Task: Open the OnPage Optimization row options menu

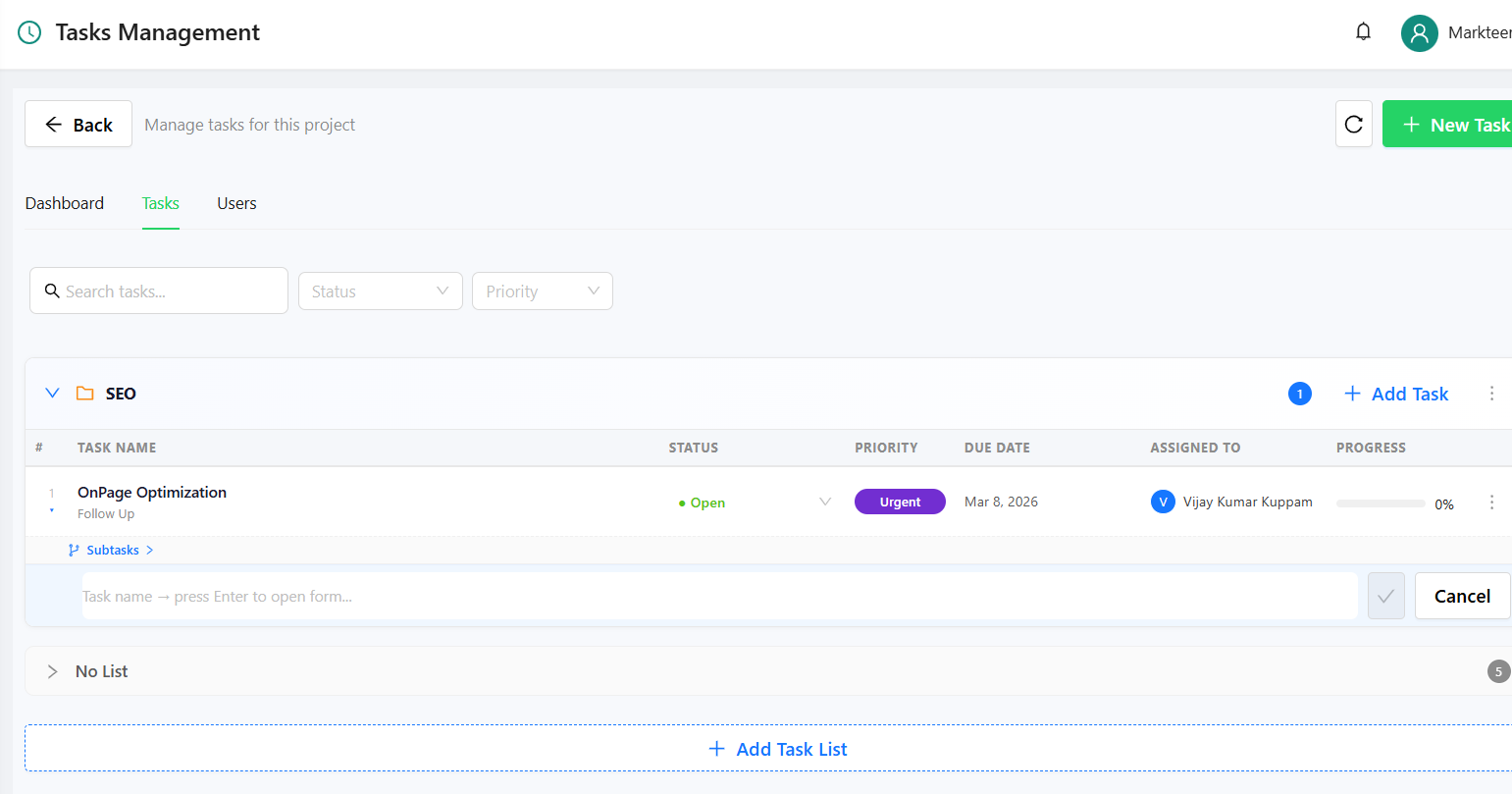Action: (x=1492, y=502)
